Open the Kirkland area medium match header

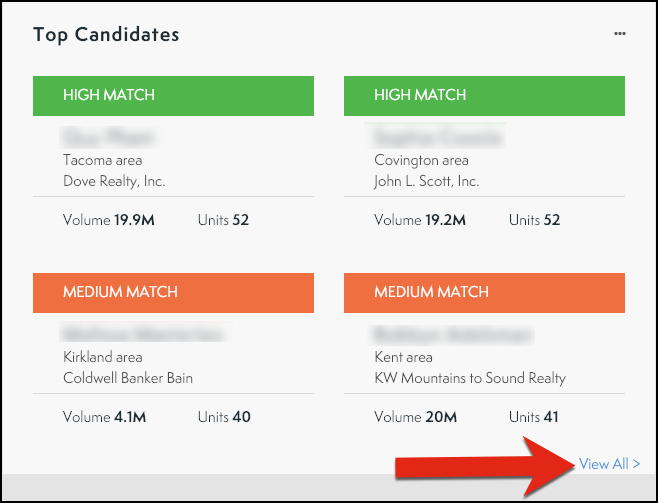click(x=174, y=292)
